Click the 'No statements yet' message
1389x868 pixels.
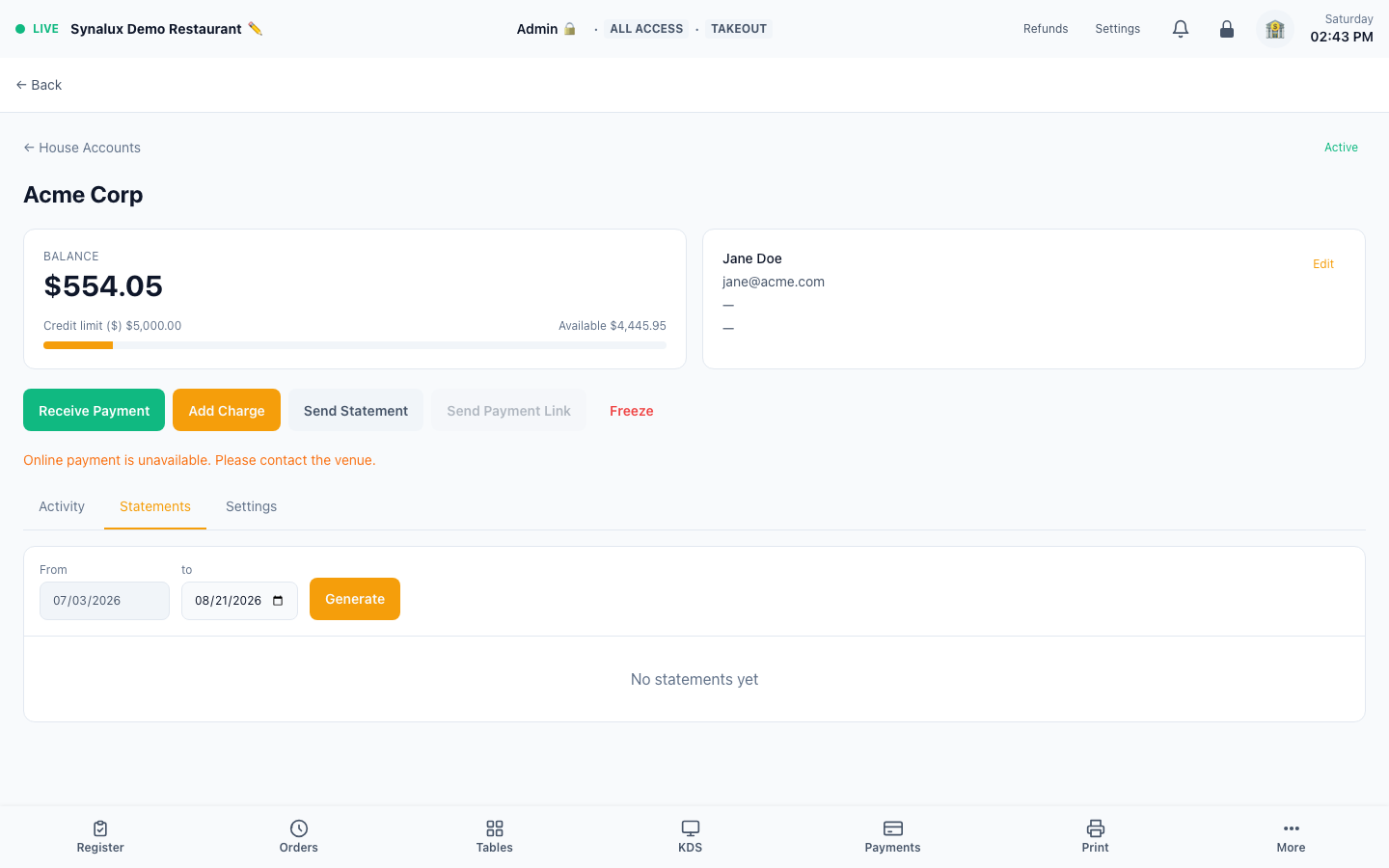coord(694,679)
